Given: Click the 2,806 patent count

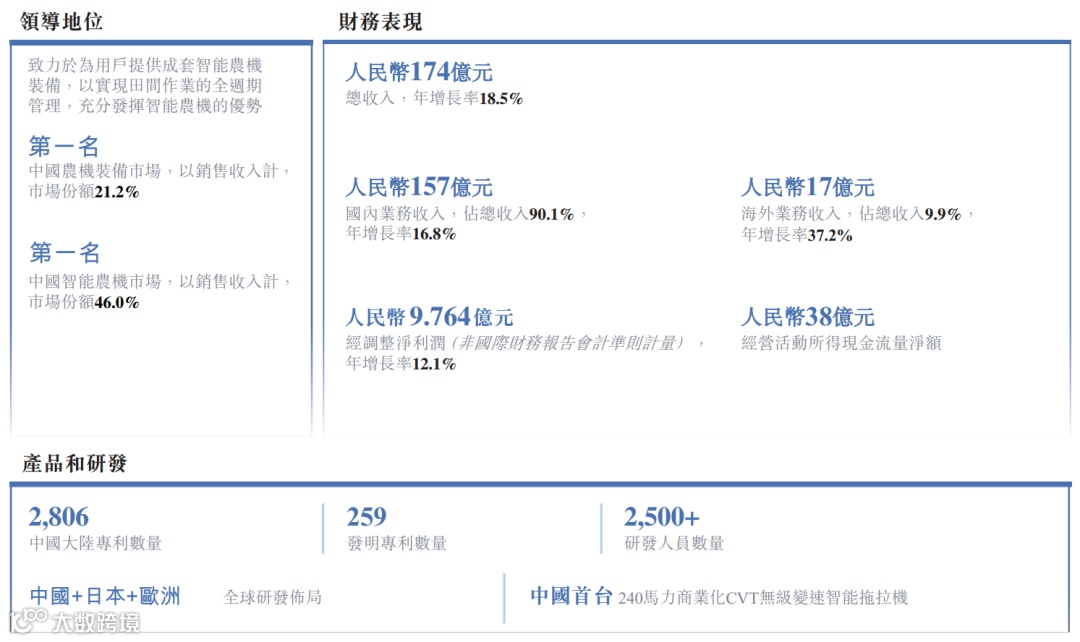Looking at the screenshot, I should point(59,517).
